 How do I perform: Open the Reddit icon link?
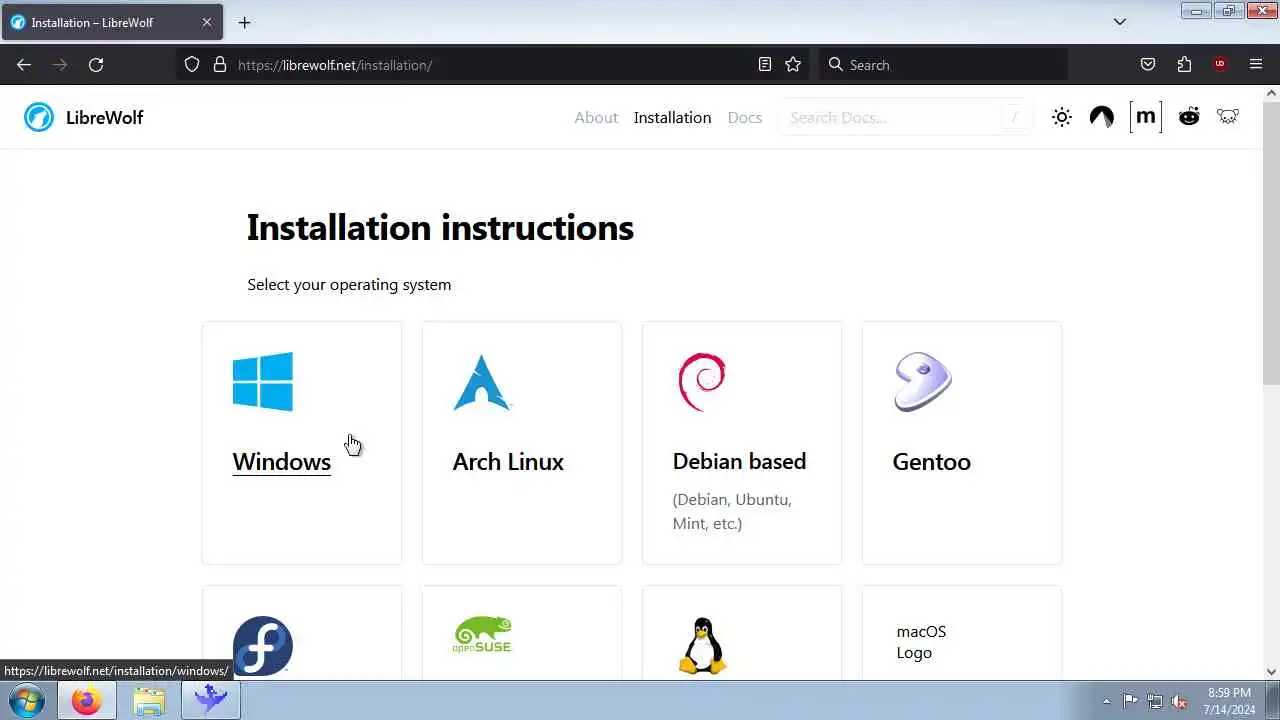(1189, 117)
